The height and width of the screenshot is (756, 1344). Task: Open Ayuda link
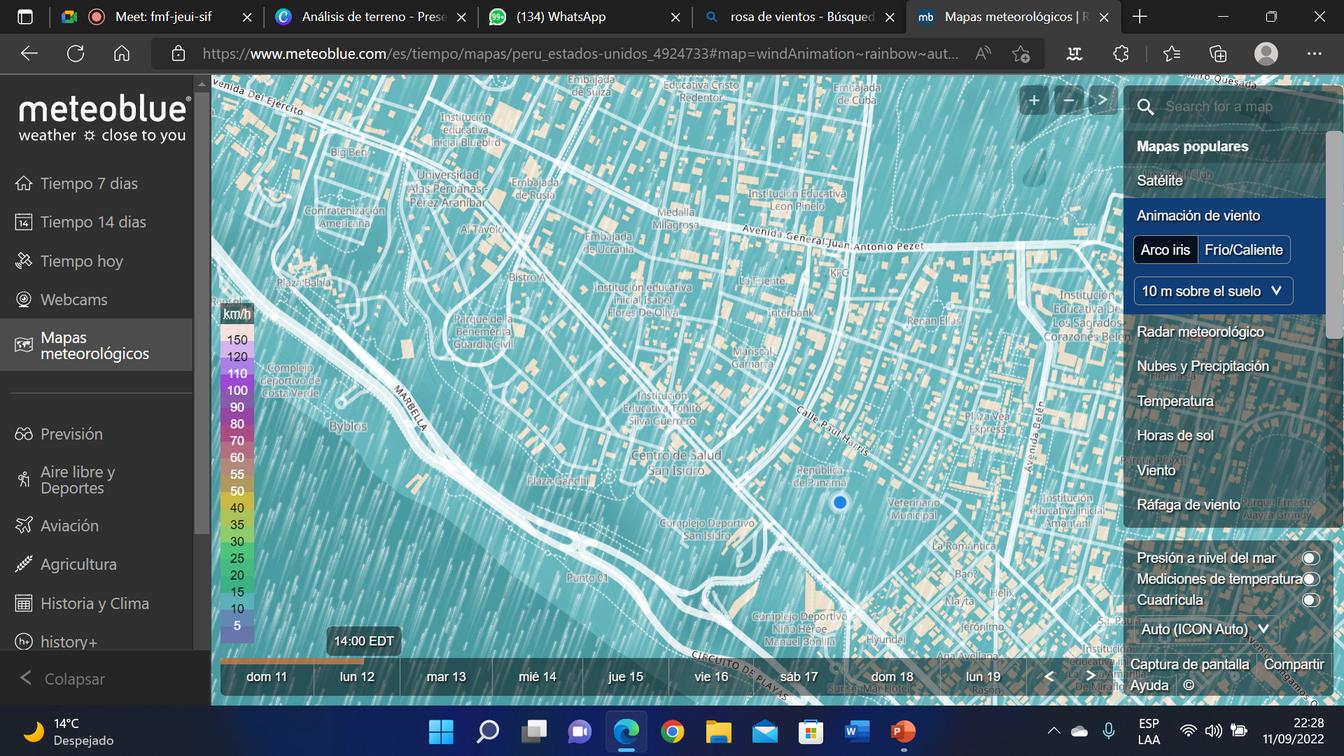point(1149,685)
